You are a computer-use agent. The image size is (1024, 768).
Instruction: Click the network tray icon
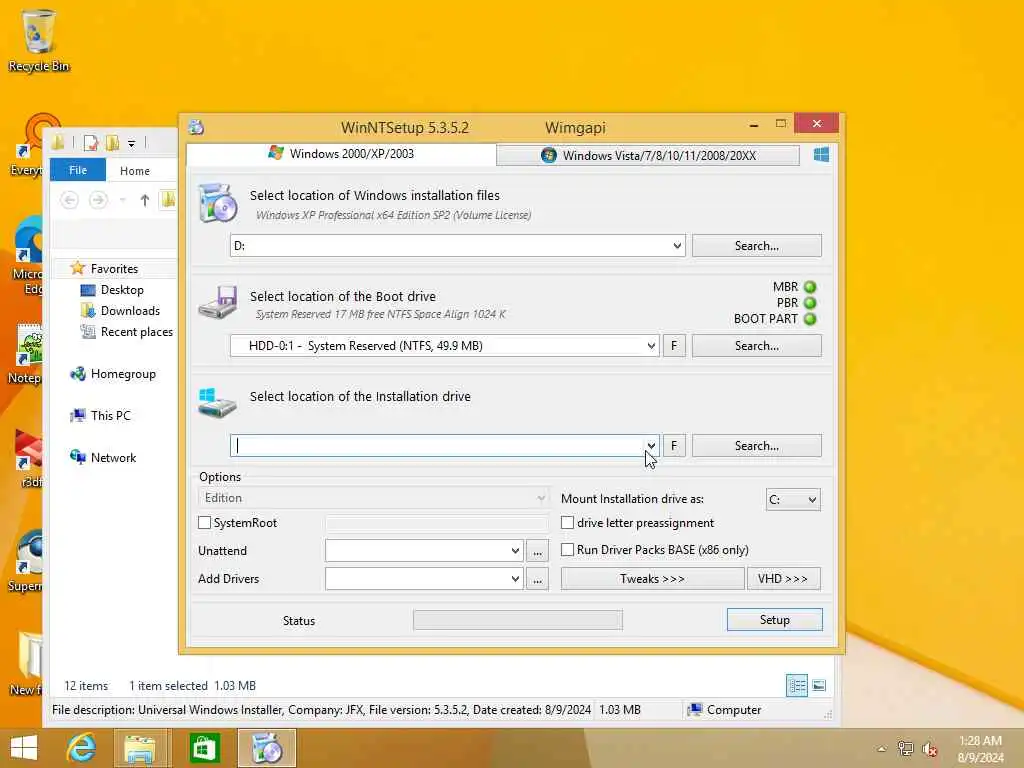click(905, 749)
